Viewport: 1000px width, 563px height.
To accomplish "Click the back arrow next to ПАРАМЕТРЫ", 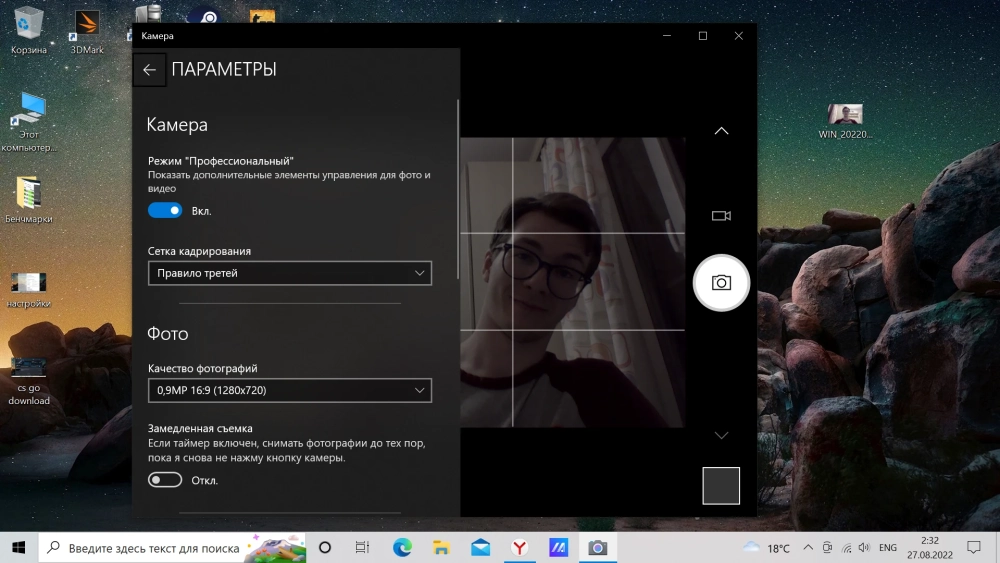I will pos(149,70).
